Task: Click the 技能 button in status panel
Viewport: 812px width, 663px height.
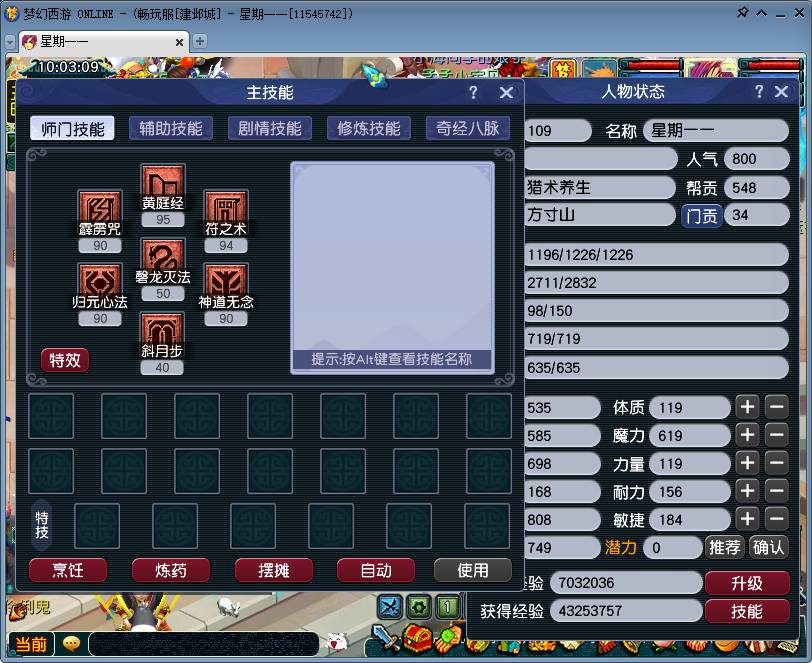Action: tap(747, 611)
